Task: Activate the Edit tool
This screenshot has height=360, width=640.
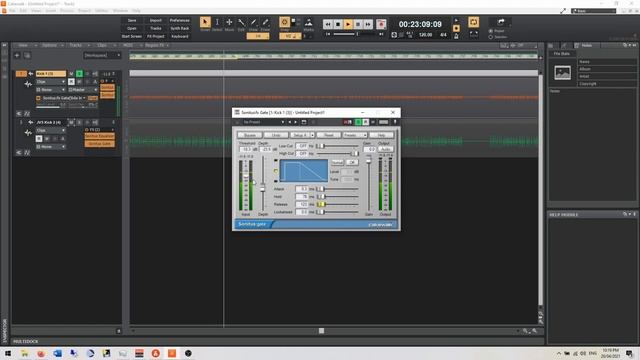Action: tap(241, 23)
